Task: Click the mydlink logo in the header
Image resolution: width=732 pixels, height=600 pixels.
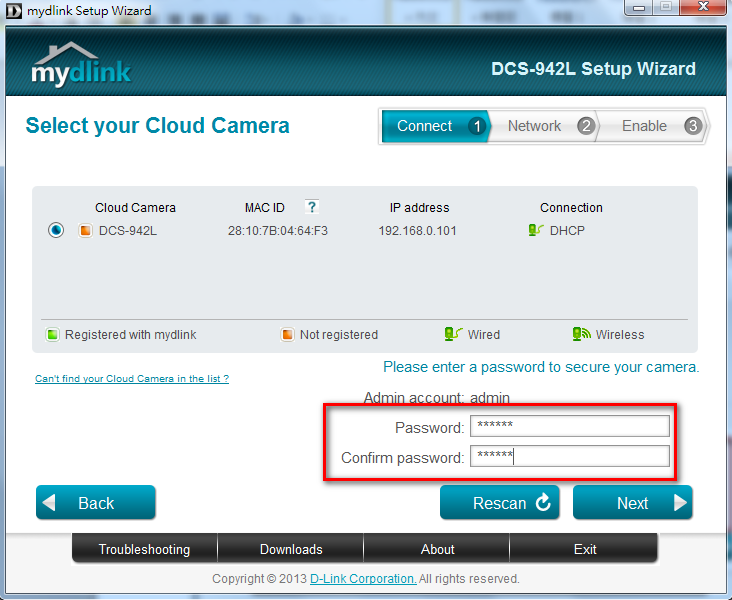Action: pos(81,67)
